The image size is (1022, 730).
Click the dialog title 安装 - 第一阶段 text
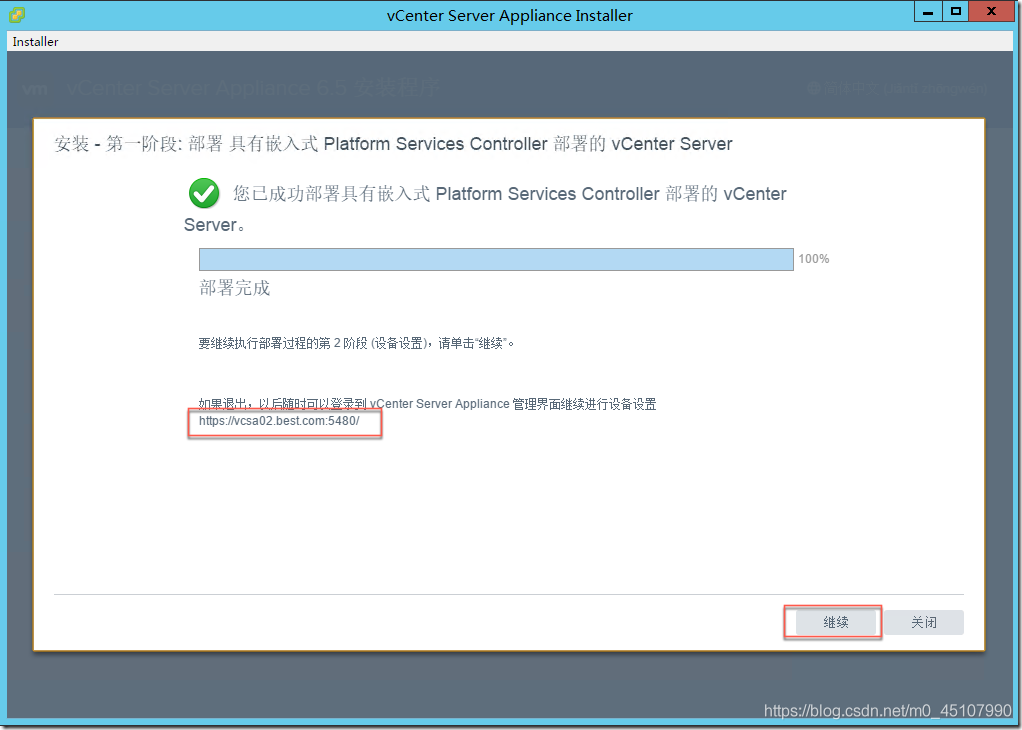pos(393,144)
